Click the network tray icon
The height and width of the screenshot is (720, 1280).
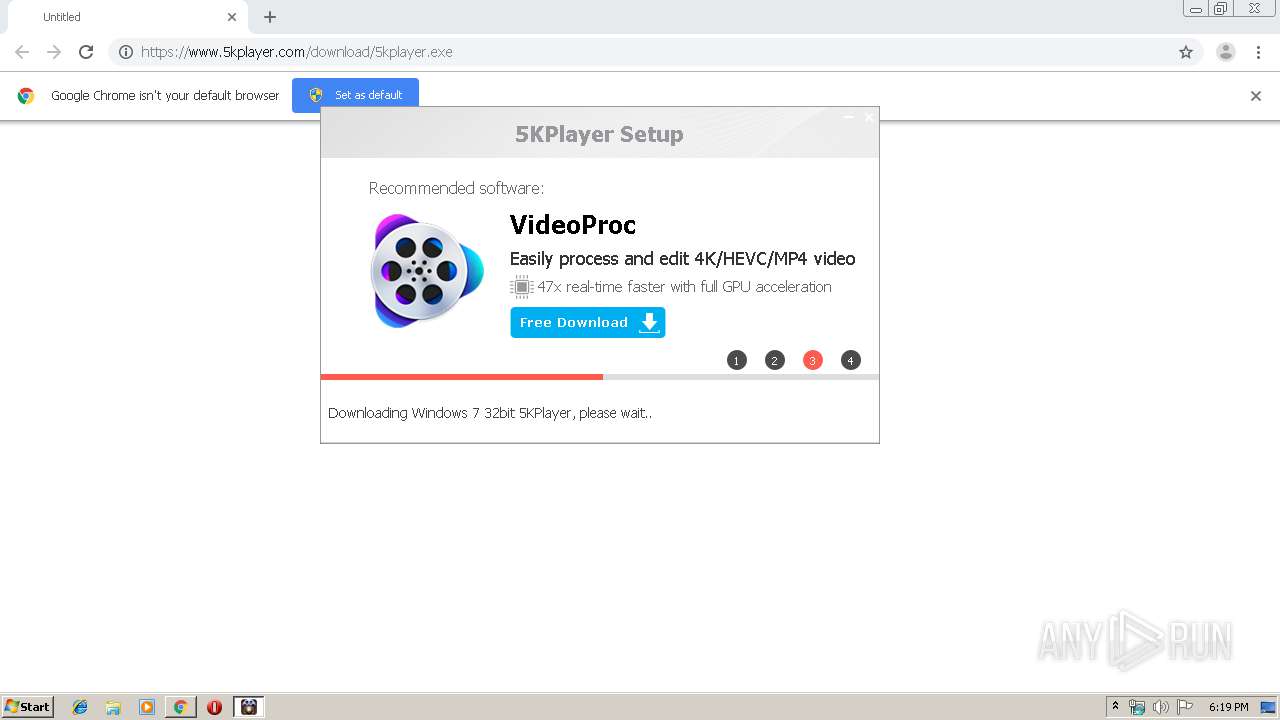coord(1137,707)
